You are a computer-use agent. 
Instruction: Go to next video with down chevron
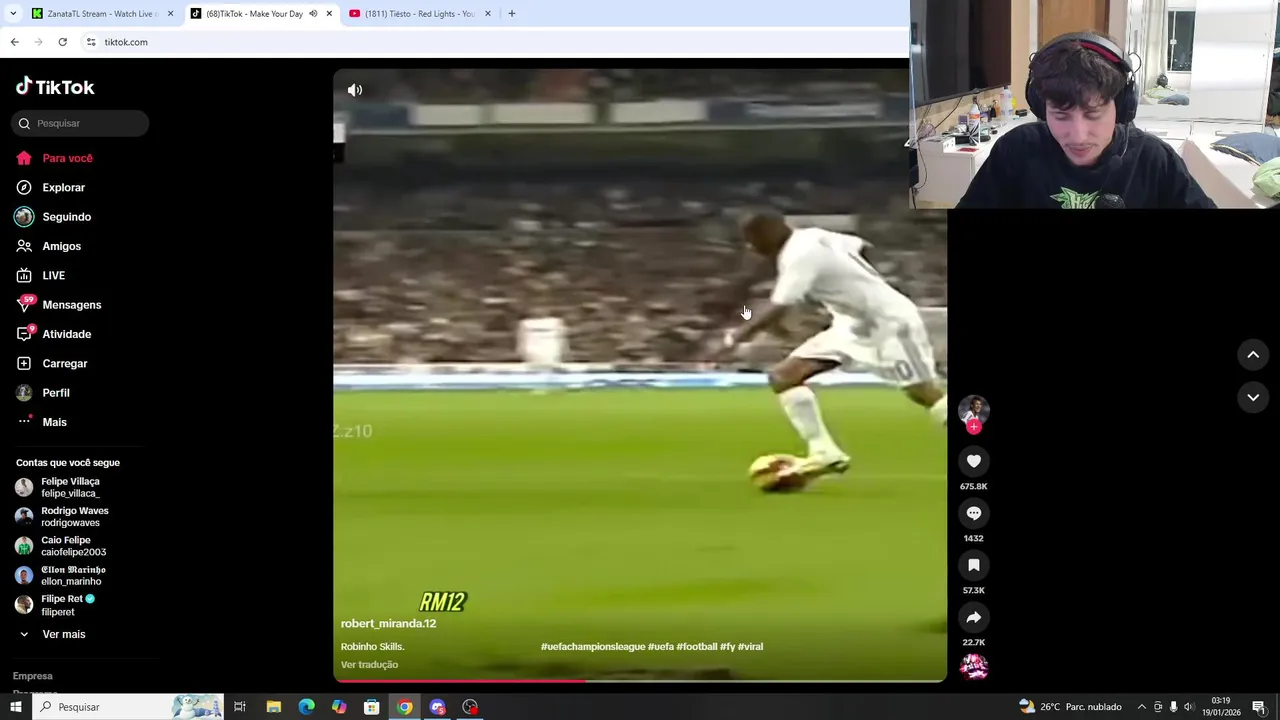[1253, 397]
